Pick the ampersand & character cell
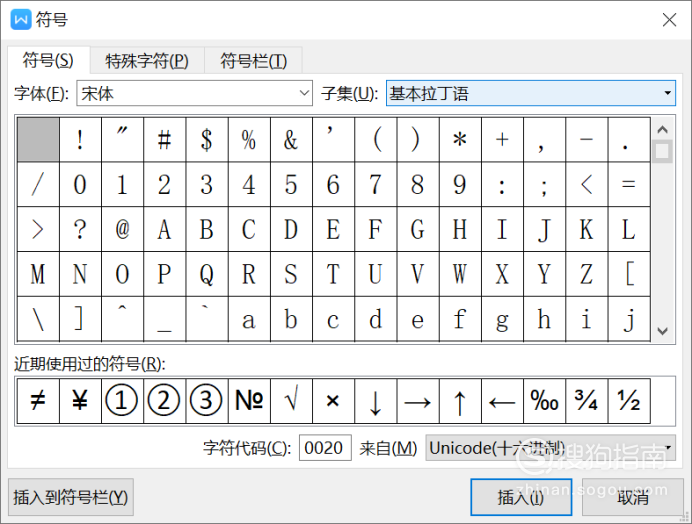The image size is (692, 524). [x=291, y=139]
